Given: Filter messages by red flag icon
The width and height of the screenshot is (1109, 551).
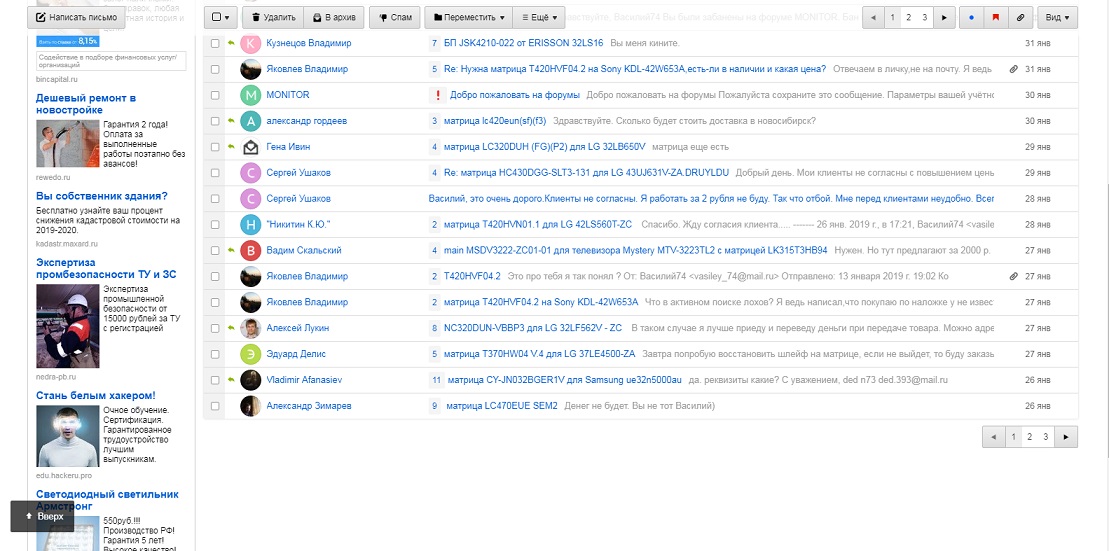Looking at the screenshot, I should pyautogui.click(x=996, y=18).
